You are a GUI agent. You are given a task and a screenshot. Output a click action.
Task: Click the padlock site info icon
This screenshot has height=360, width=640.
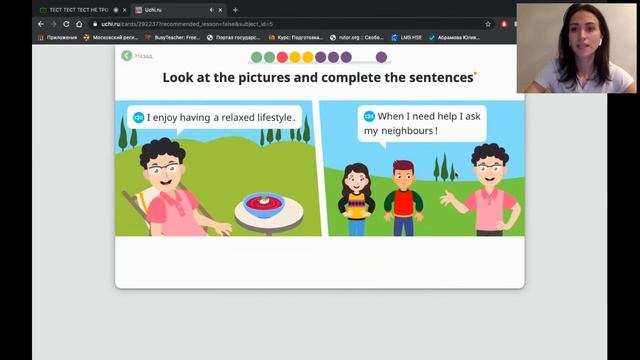pos(95,24)
